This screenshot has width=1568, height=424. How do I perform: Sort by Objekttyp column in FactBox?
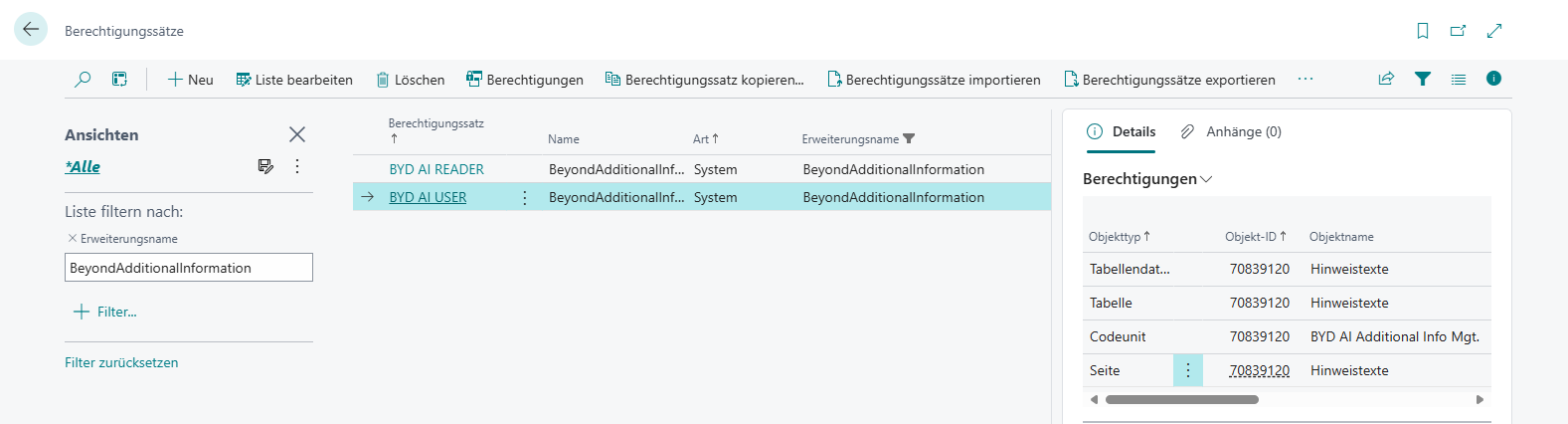(1119, 237)
